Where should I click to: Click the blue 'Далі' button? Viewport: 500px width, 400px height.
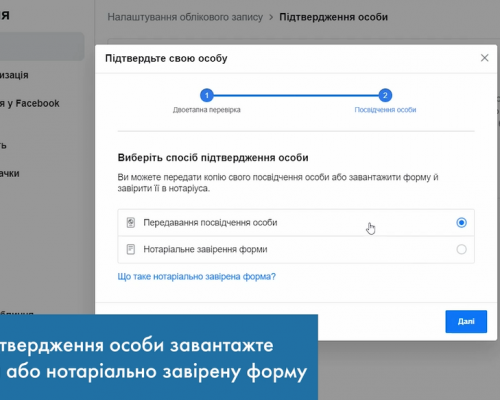466,321
